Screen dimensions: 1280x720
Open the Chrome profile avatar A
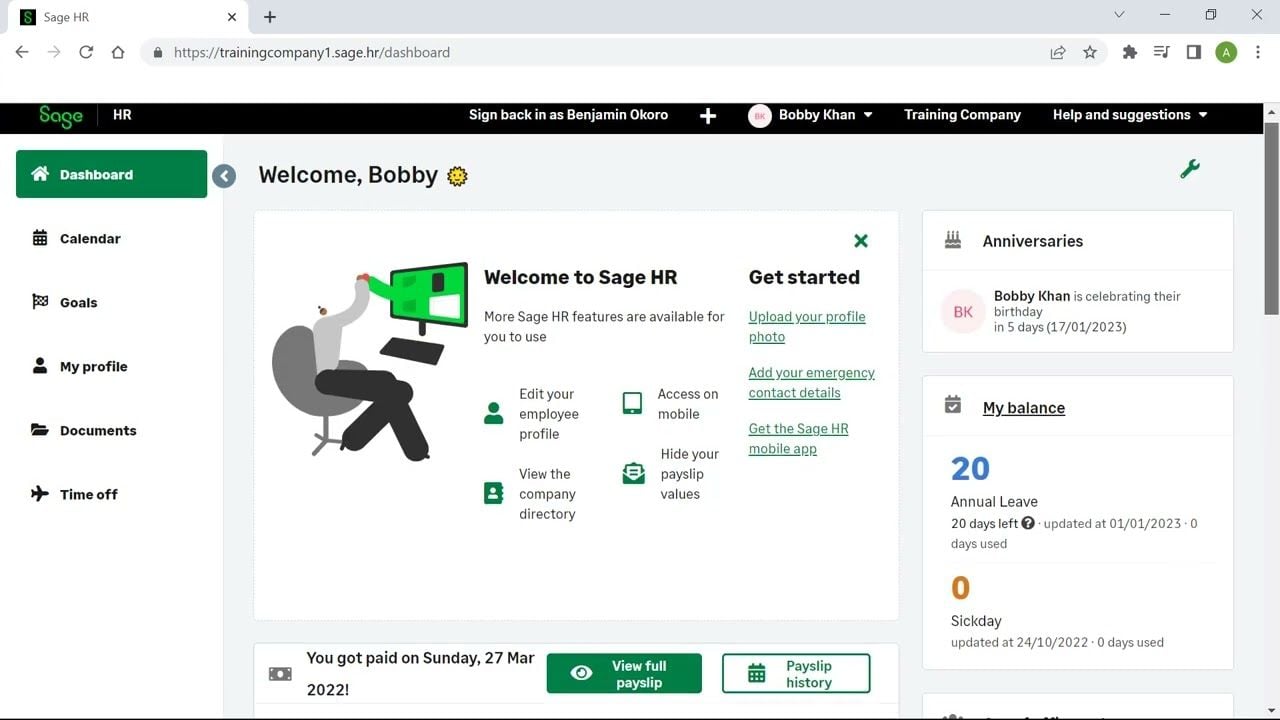(x=1226, y=52)
